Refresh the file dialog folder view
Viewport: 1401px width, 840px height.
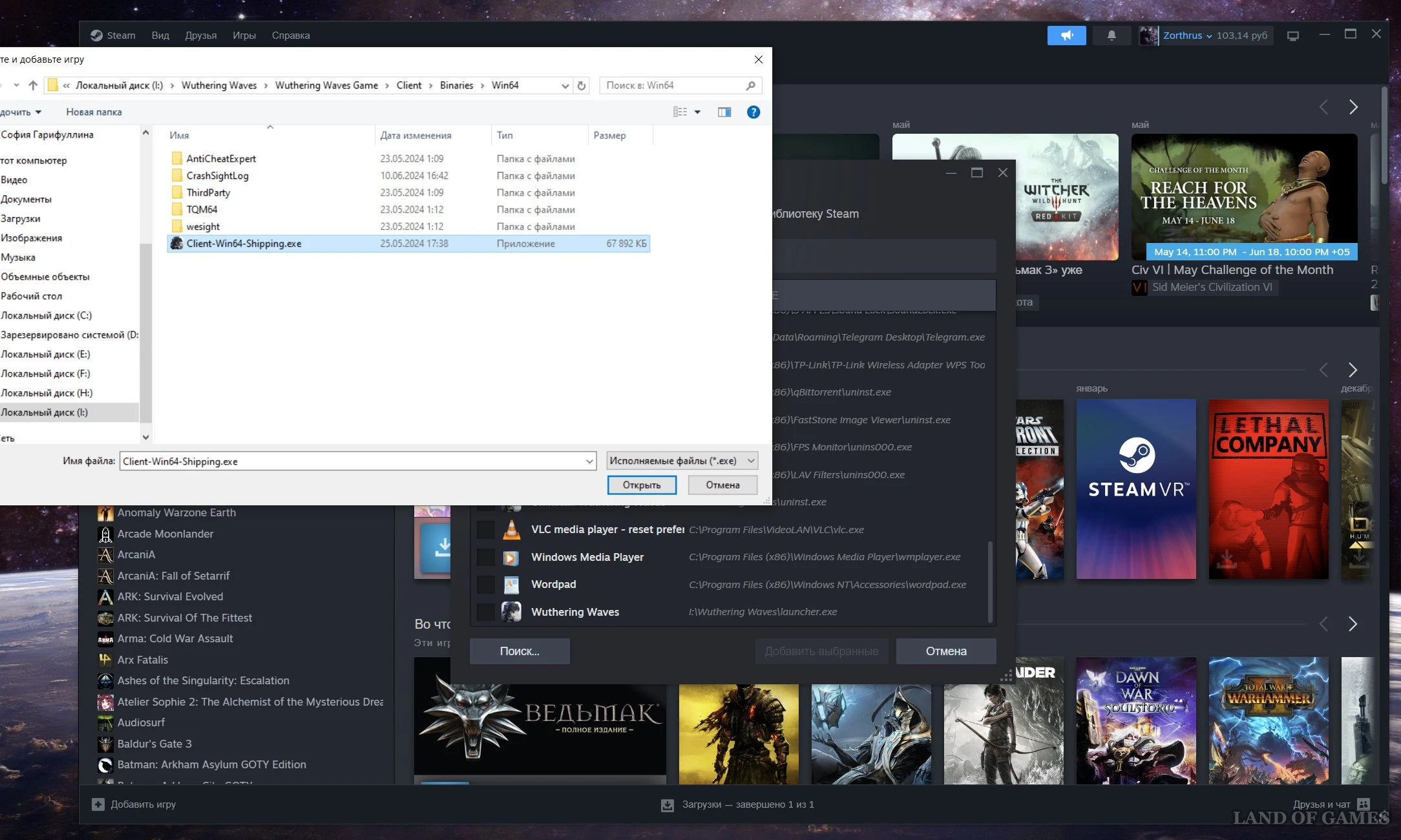click(x=581, y=85)
